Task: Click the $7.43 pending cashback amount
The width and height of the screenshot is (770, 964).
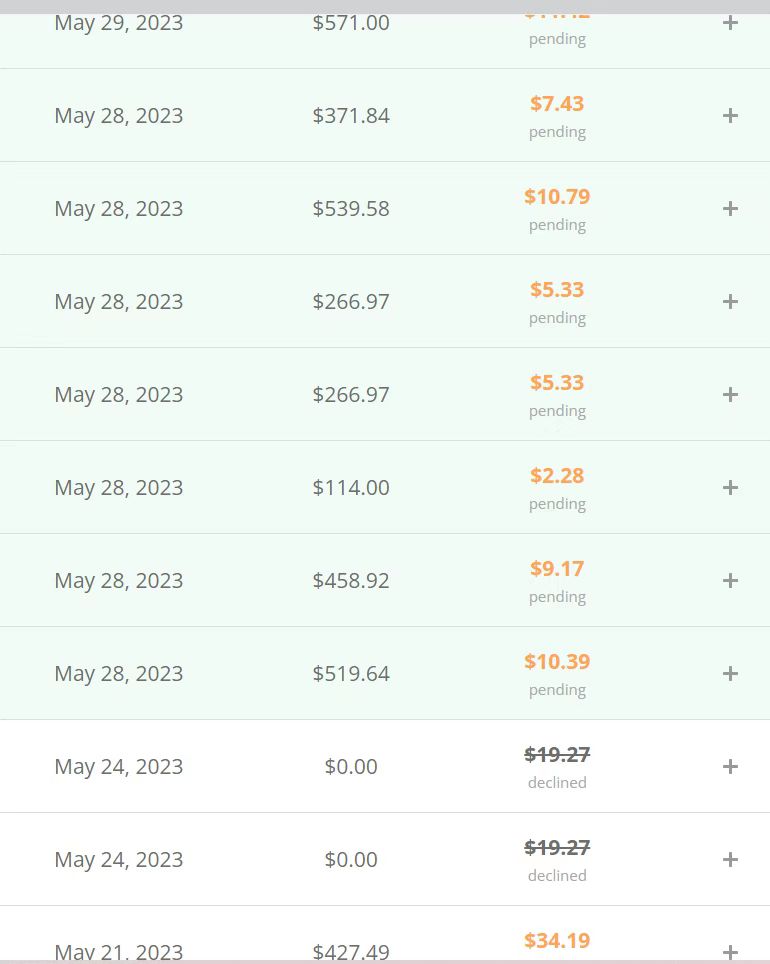Action: click(x=557, y=104)
